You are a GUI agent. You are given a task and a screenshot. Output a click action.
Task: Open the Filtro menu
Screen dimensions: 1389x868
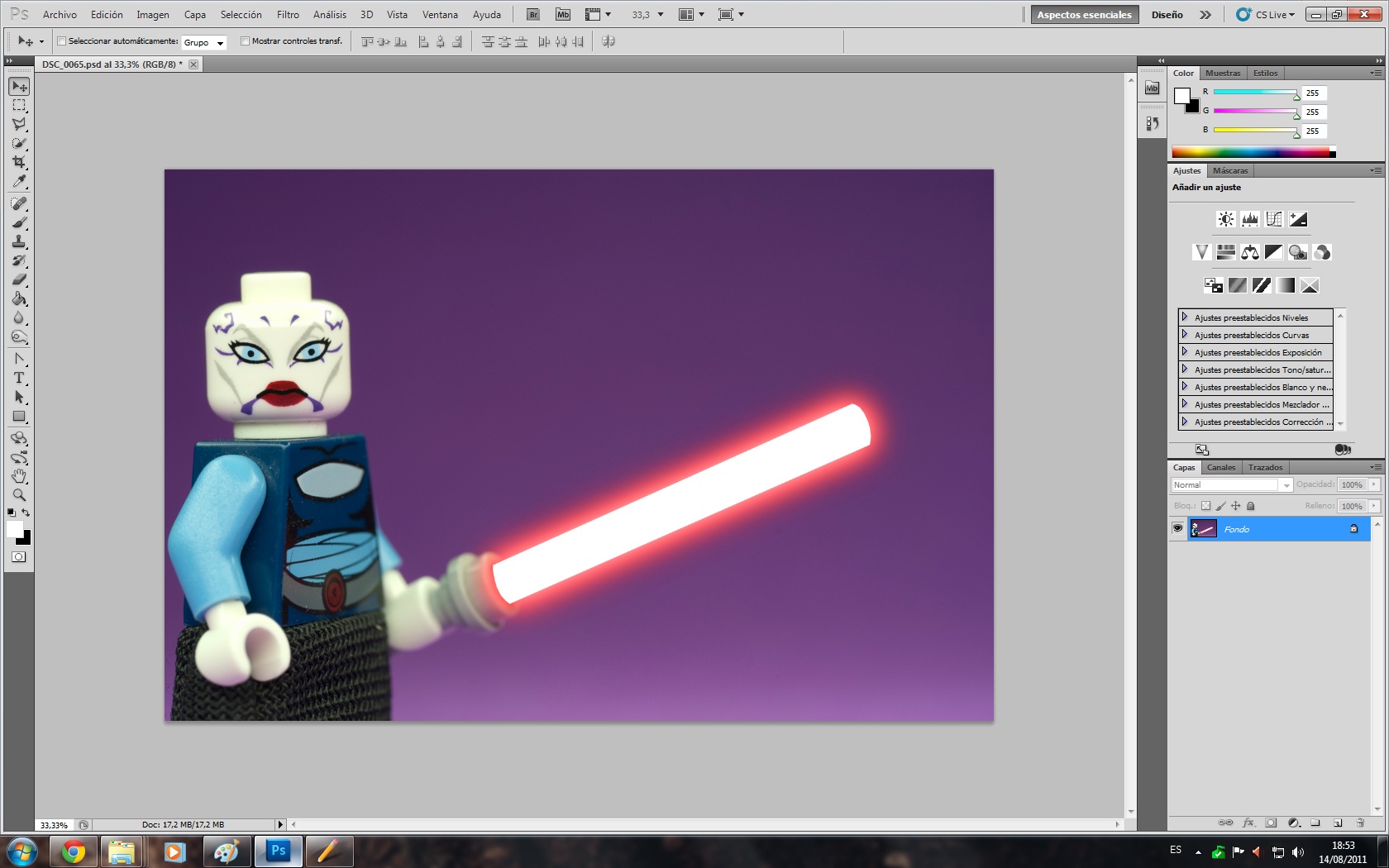point(288,15)
